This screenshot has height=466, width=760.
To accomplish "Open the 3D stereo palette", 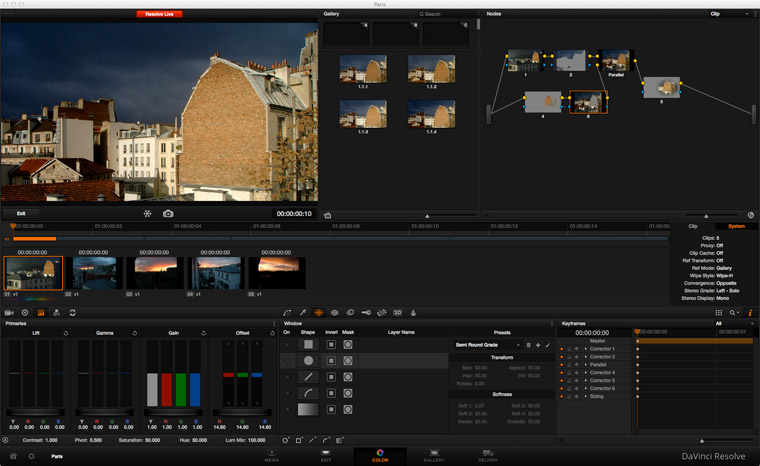I will [x=397, y=313].
